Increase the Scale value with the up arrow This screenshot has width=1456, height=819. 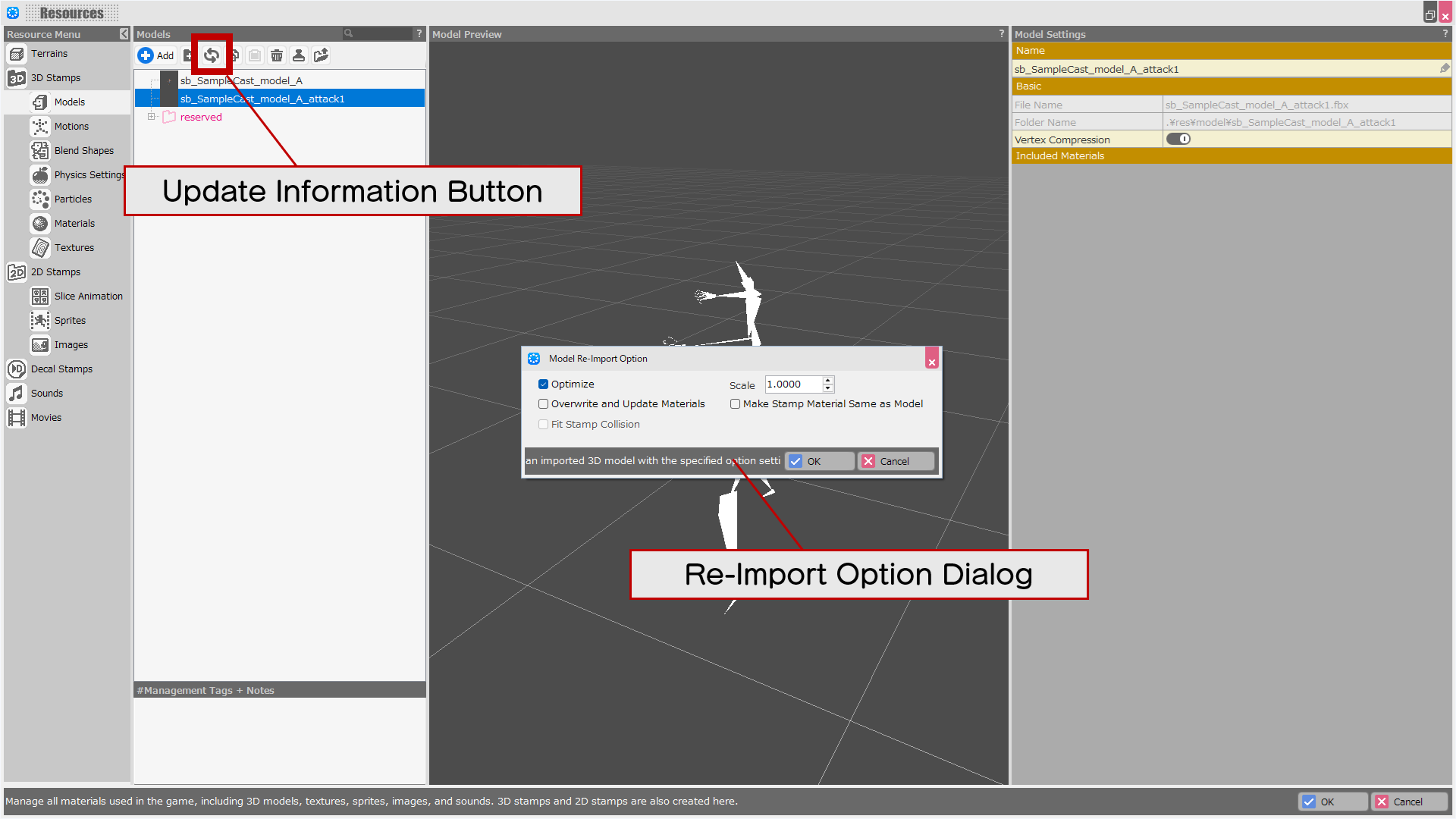tap(828, 381)
